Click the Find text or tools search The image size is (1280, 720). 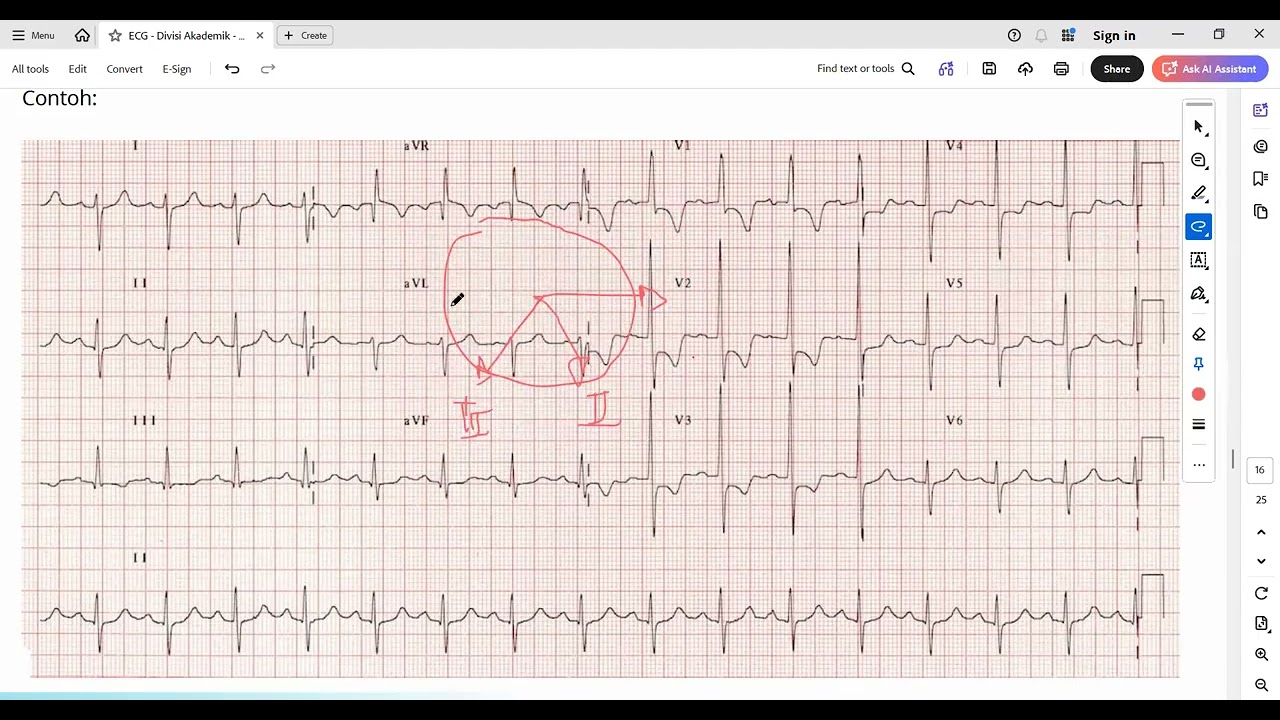865,69
